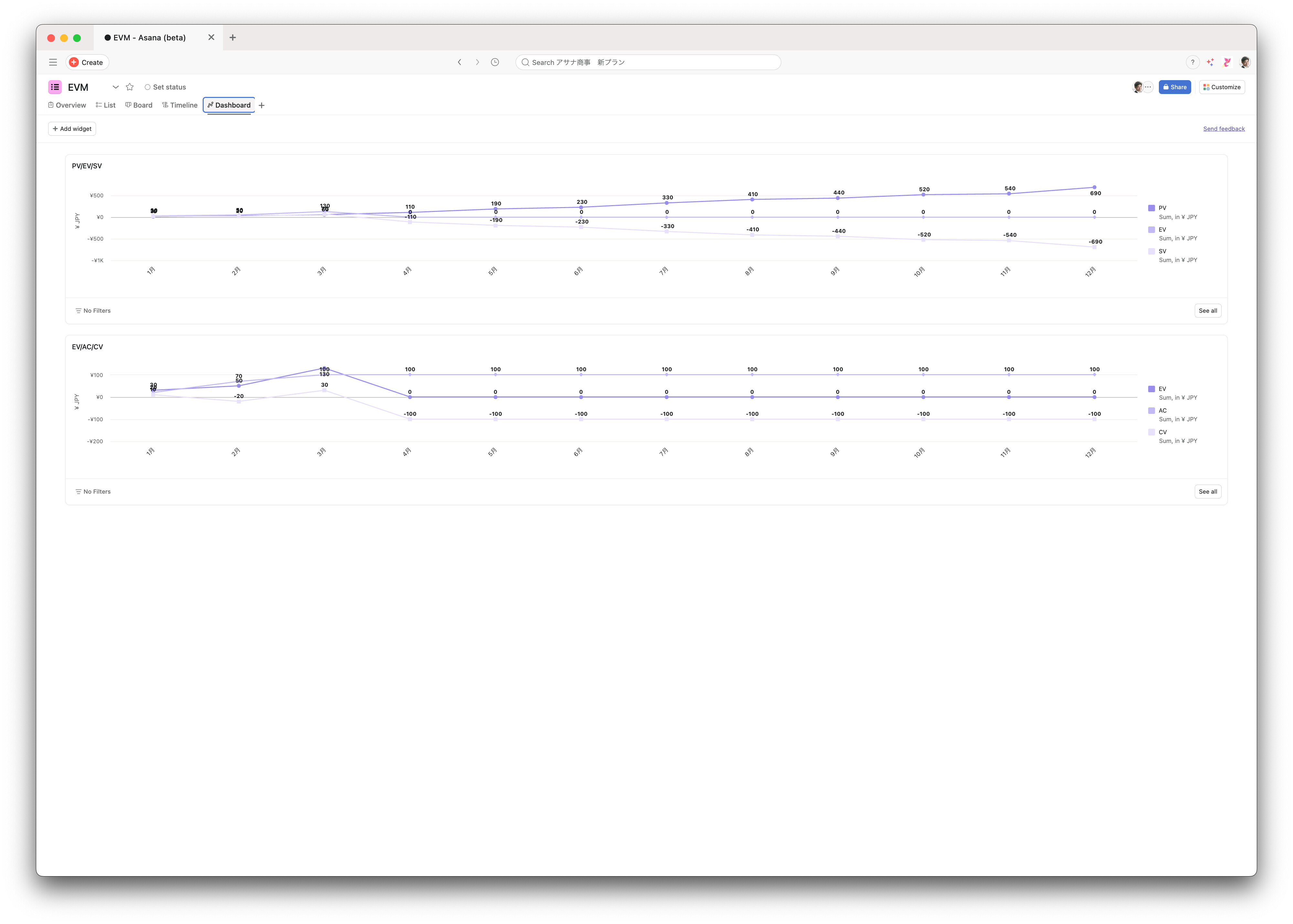Image resolution: width=1293 pixels, height=924 pixels.
Task: Switch to the Overview tab
Action: click(x=67, y=105)
